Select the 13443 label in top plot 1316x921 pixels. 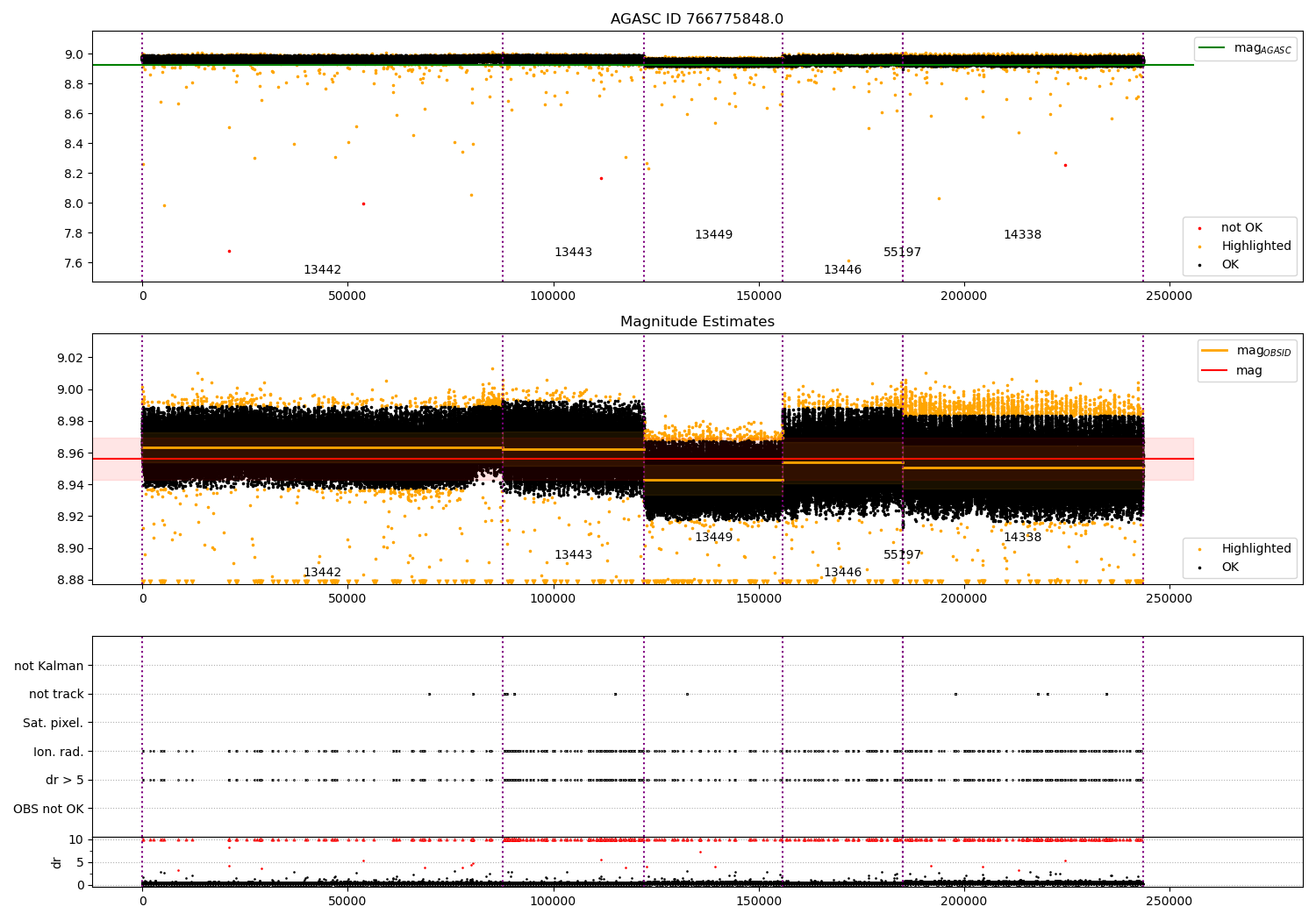(573, 253)
